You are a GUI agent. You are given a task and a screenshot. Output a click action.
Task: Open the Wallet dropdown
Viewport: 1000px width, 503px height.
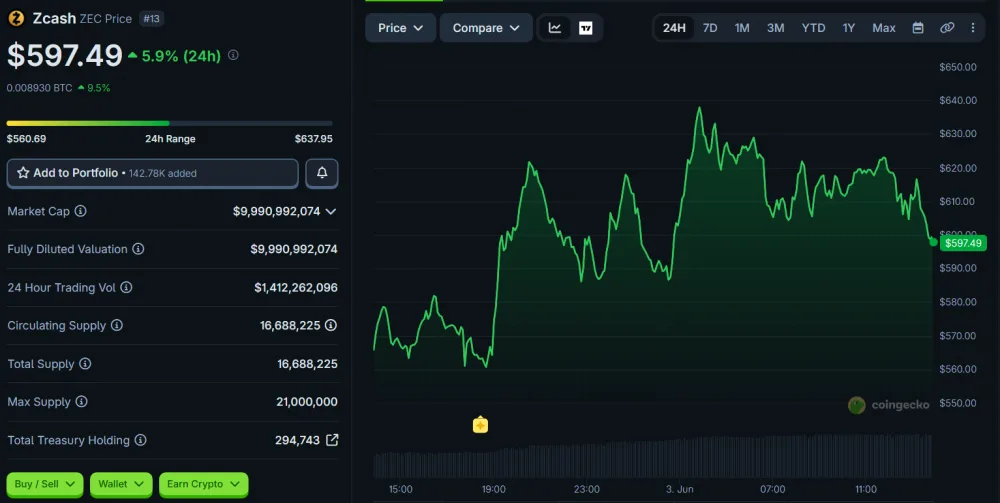click(121, 485)
